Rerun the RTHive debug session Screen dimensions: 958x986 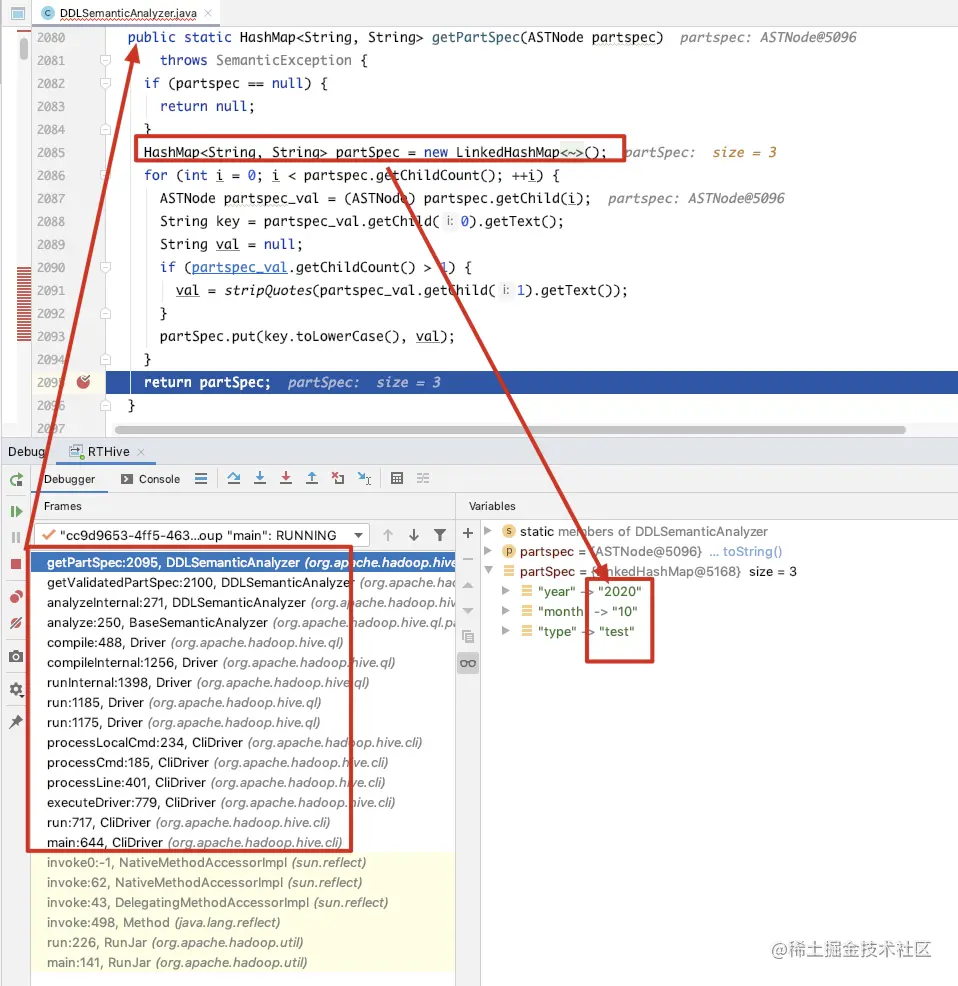coord(16,480)
